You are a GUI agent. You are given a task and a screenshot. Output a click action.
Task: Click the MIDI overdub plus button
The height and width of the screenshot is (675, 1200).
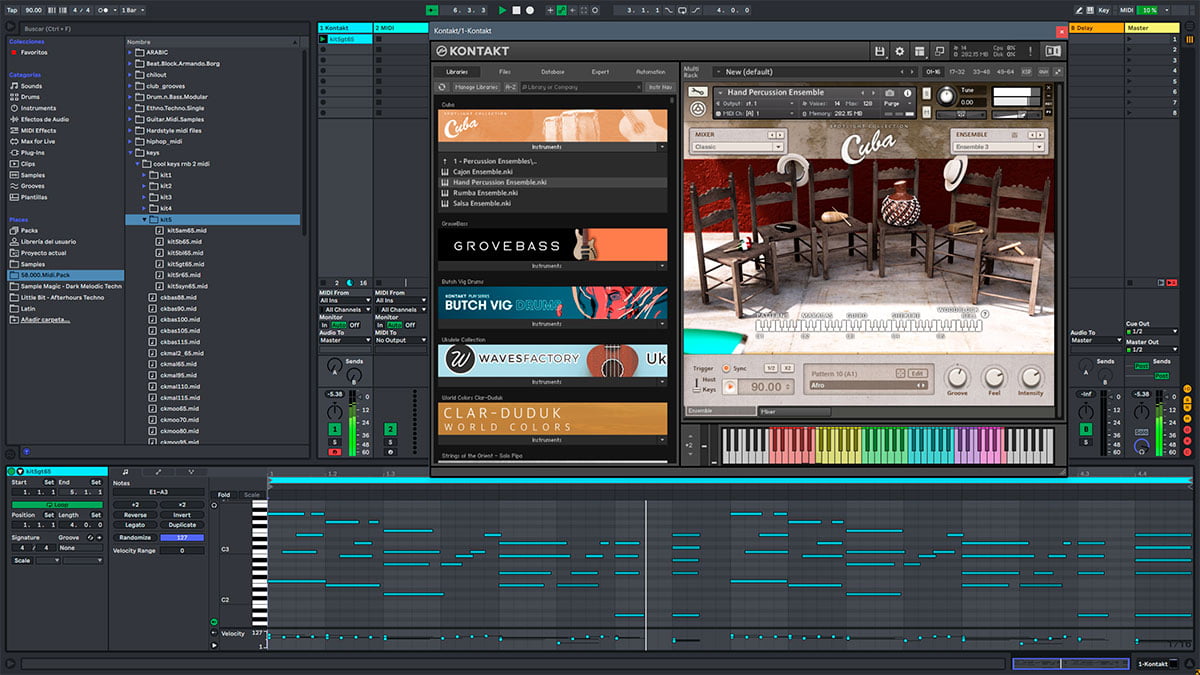coord(548,10)
